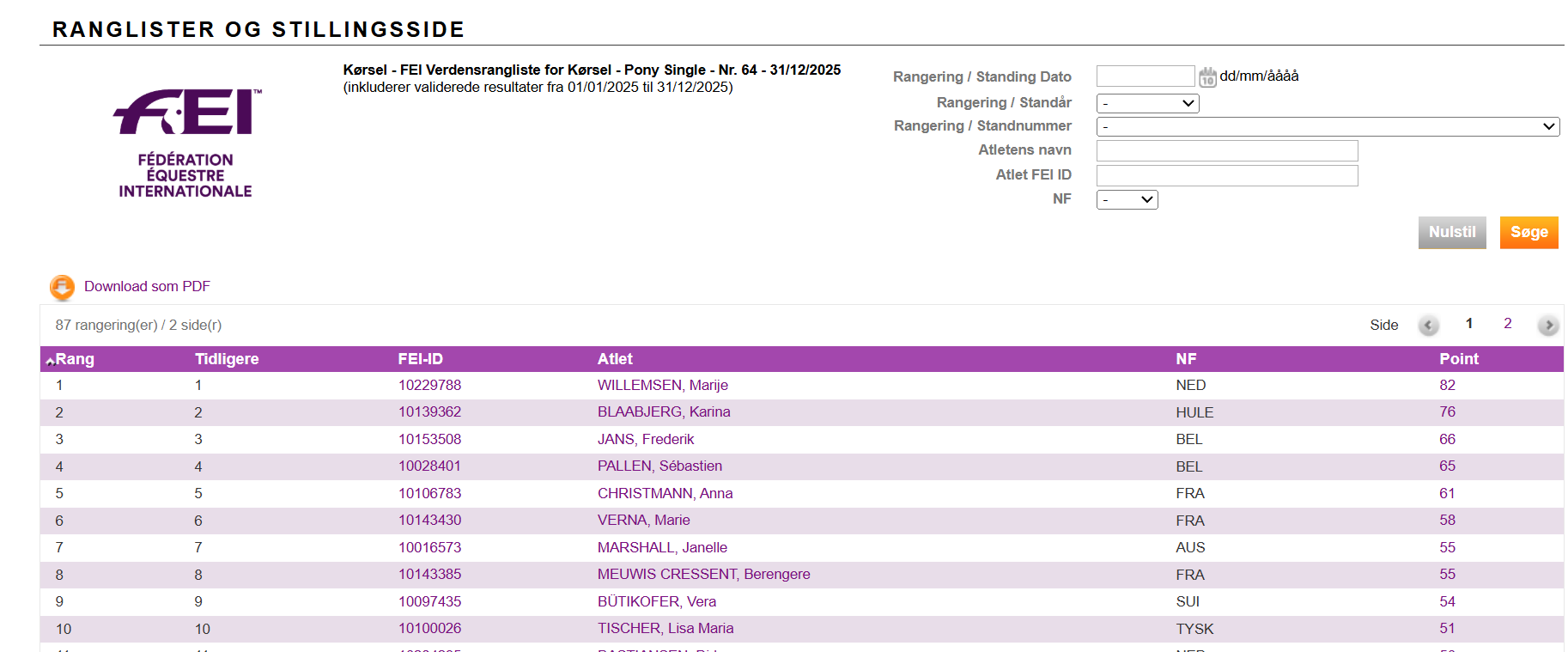Screen dimensions: 1568x652
Task: Expand the NF country dropdown
Action: (1127, 200)
